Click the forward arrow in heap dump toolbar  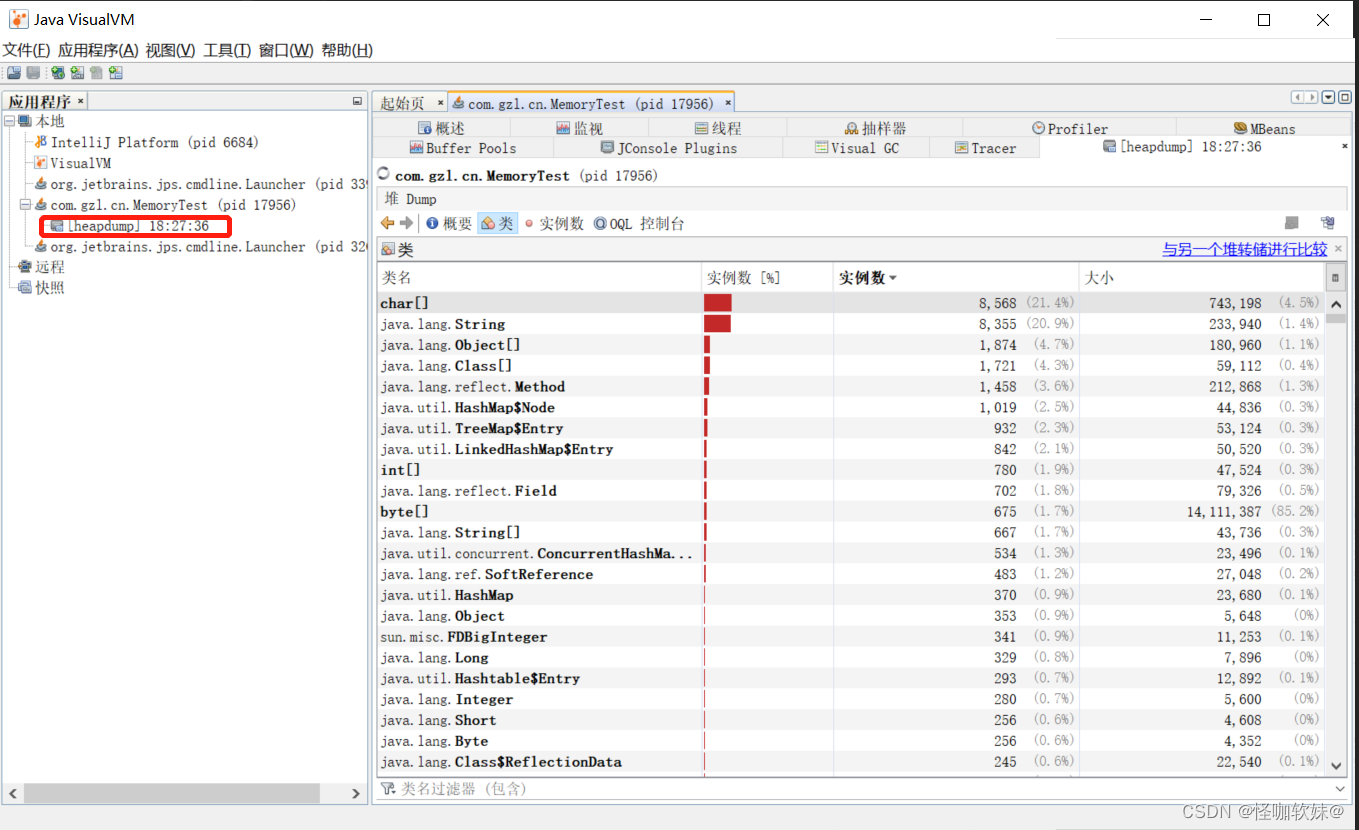click(x=406, y=223)
